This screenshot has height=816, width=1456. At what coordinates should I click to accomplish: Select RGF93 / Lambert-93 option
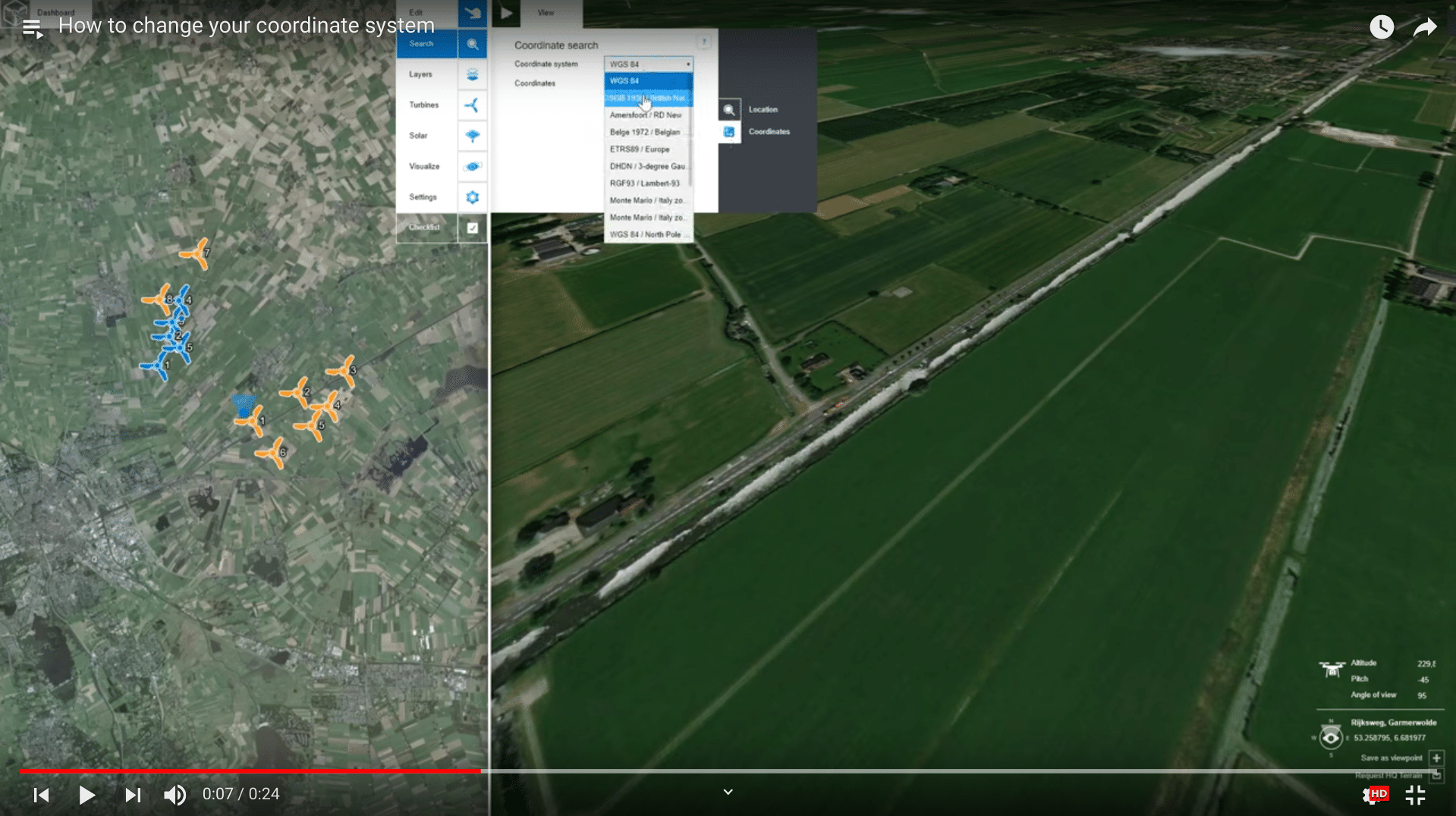pyautogui.click(x=647, y=184)
